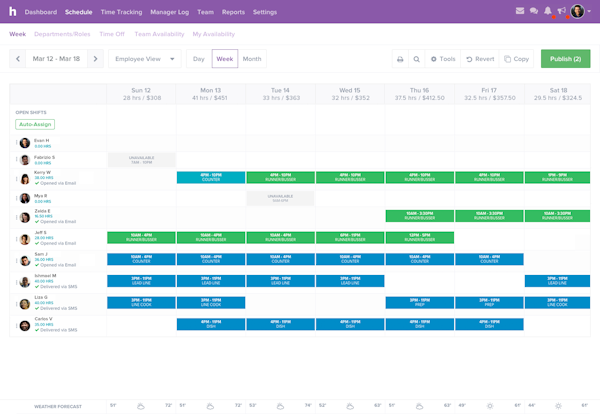Open the announcements megaphone icon
The height and width of the screenshot is (414, 600).
click(562, 12)
